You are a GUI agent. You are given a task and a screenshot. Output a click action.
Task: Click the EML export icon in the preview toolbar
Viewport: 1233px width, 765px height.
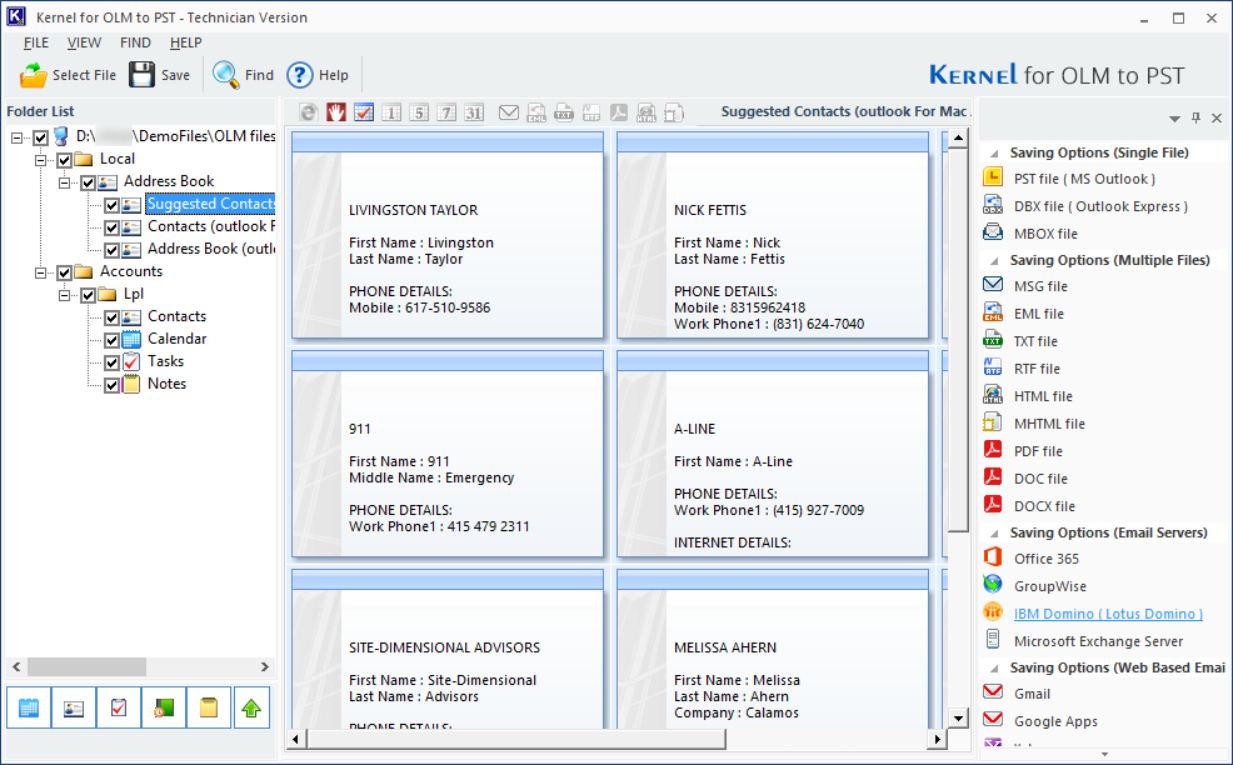[537, 113]
